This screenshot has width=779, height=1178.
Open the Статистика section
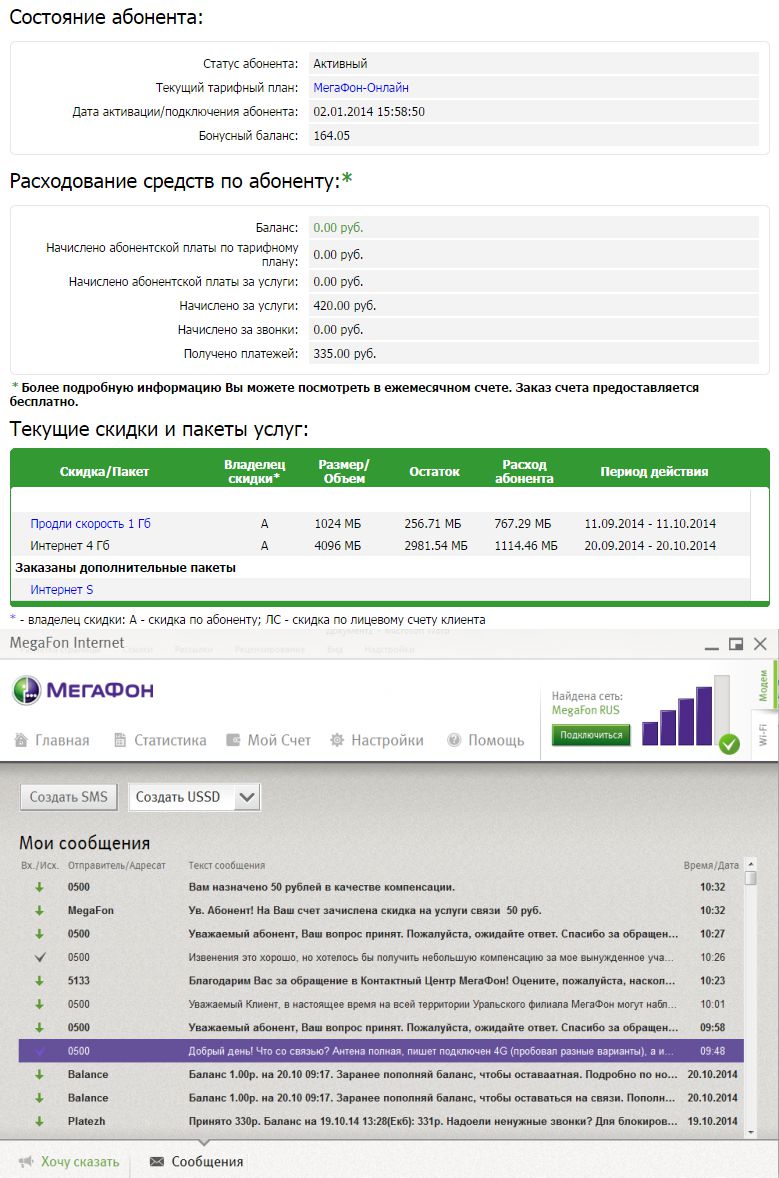[x=159, y=740]
